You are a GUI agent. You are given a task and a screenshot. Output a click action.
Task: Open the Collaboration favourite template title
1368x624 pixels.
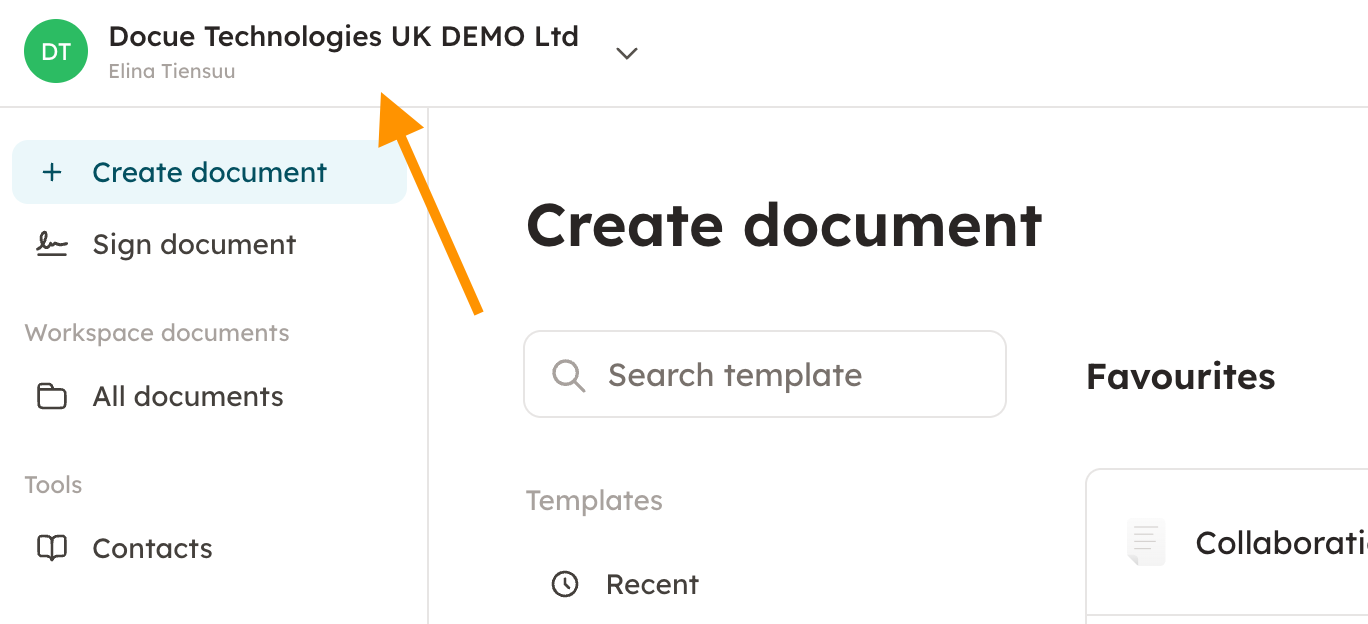pos(1281,543)
